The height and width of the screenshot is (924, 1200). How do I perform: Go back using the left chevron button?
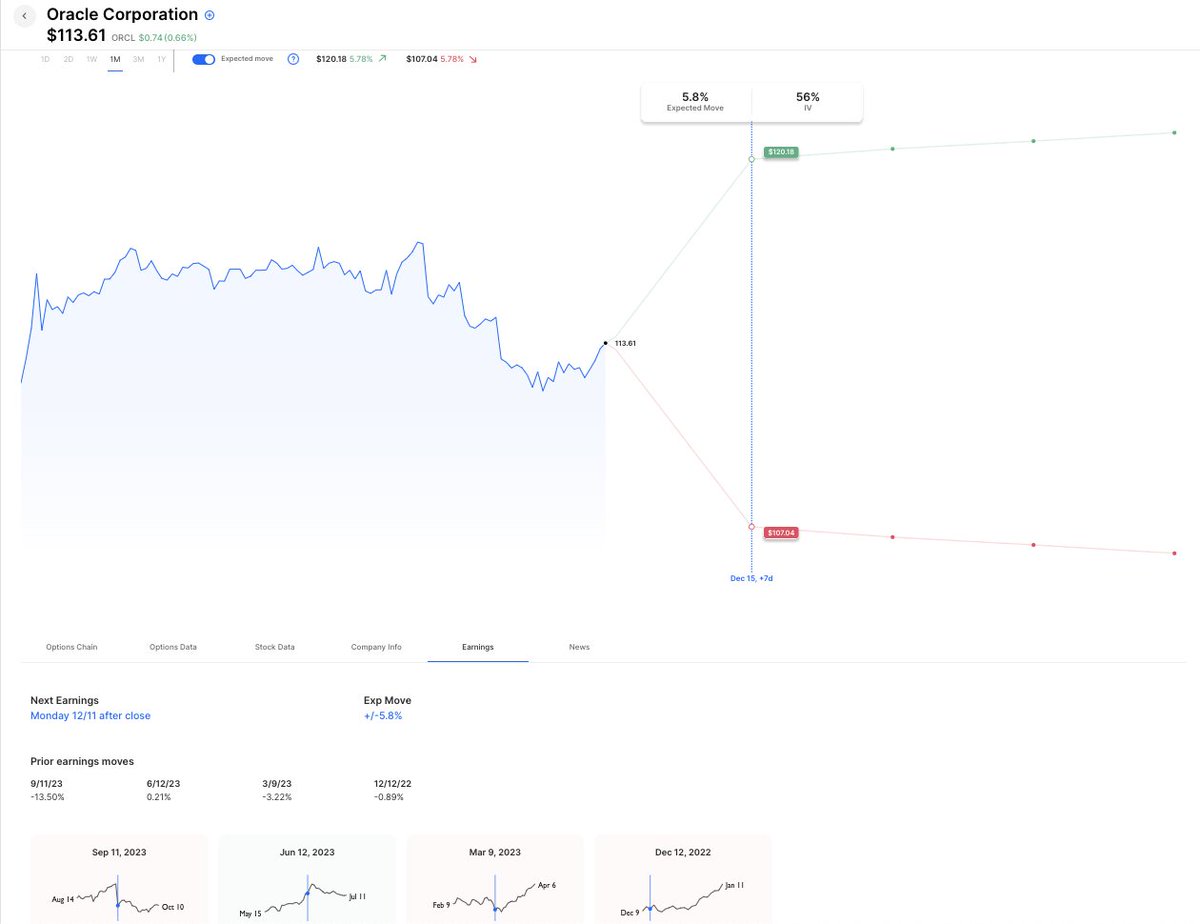[24, 17]
